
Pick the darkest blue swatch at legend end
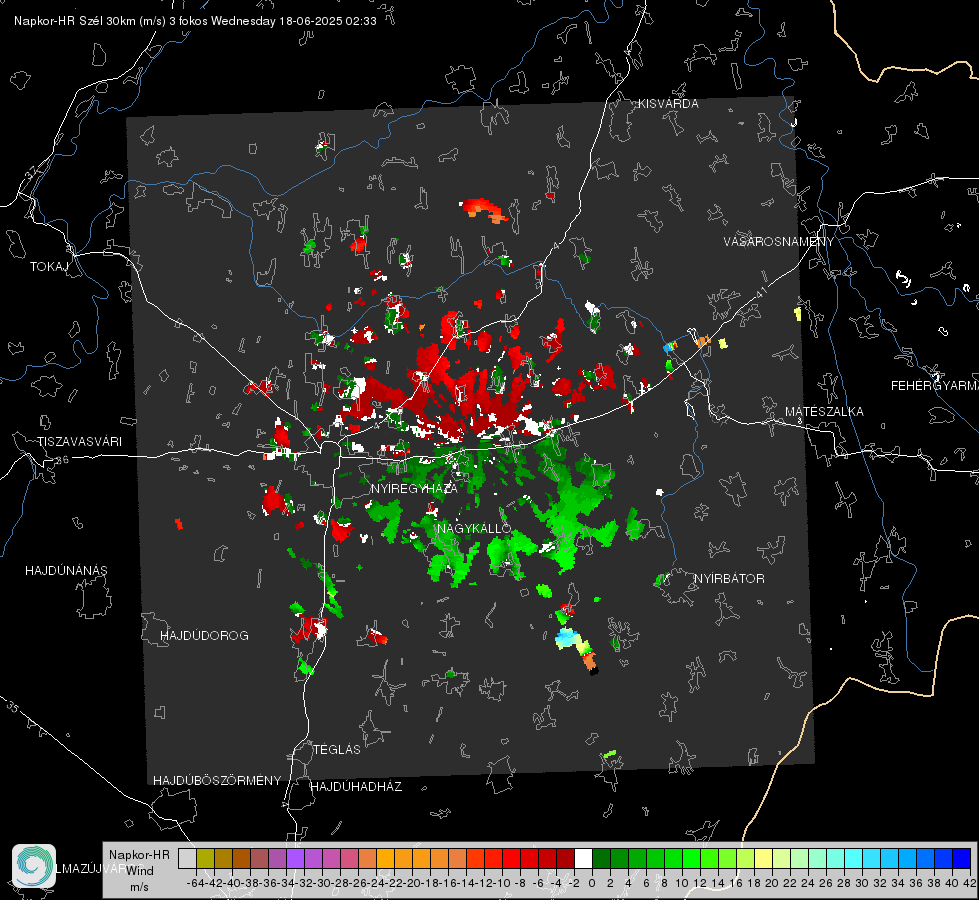coord(962,858)
